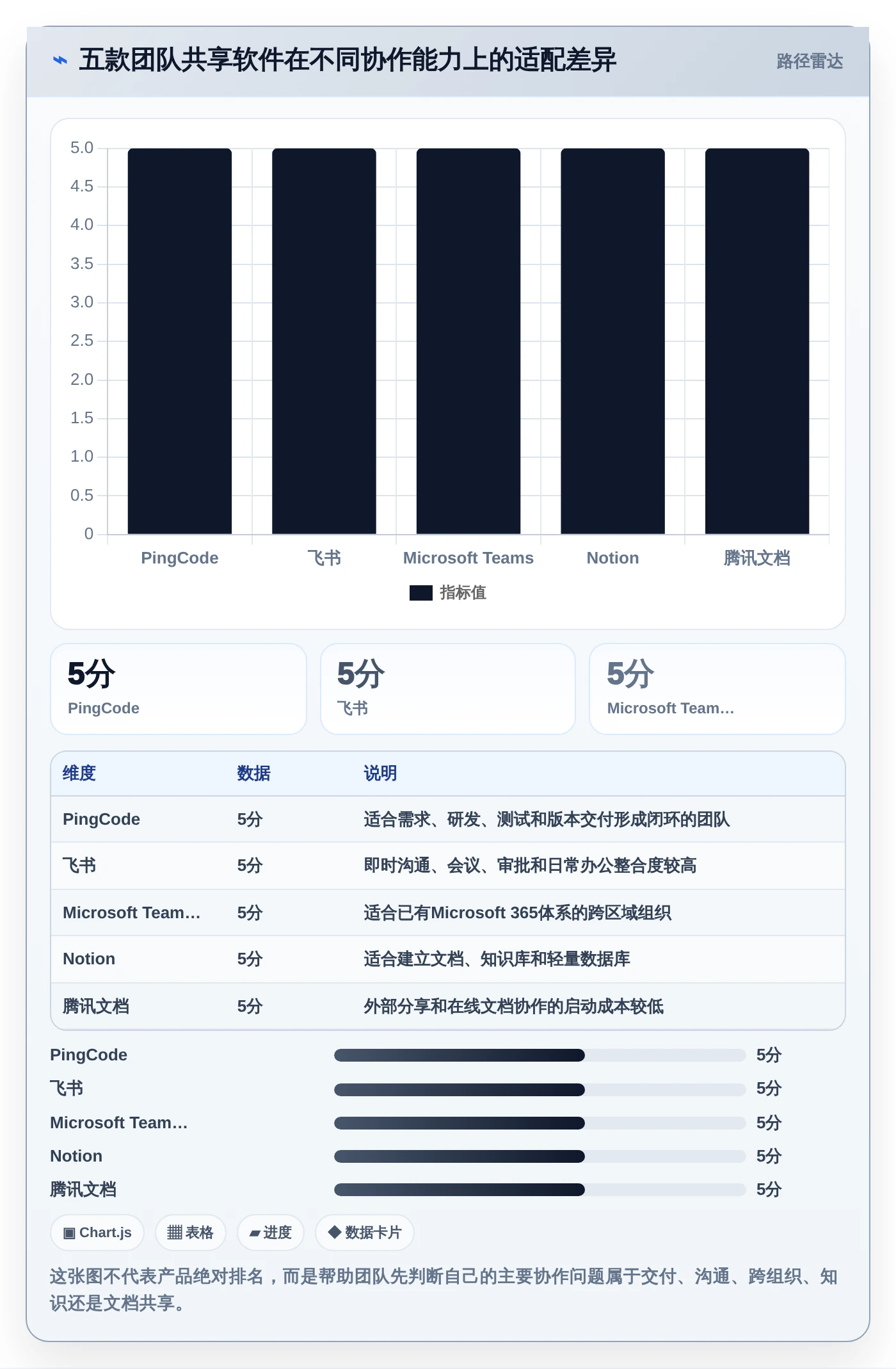Image resolution: width=896 pixels, height=1369 pixels.
Task: Select Microsoft Team… cell in table
Action: tap(132, 912)
